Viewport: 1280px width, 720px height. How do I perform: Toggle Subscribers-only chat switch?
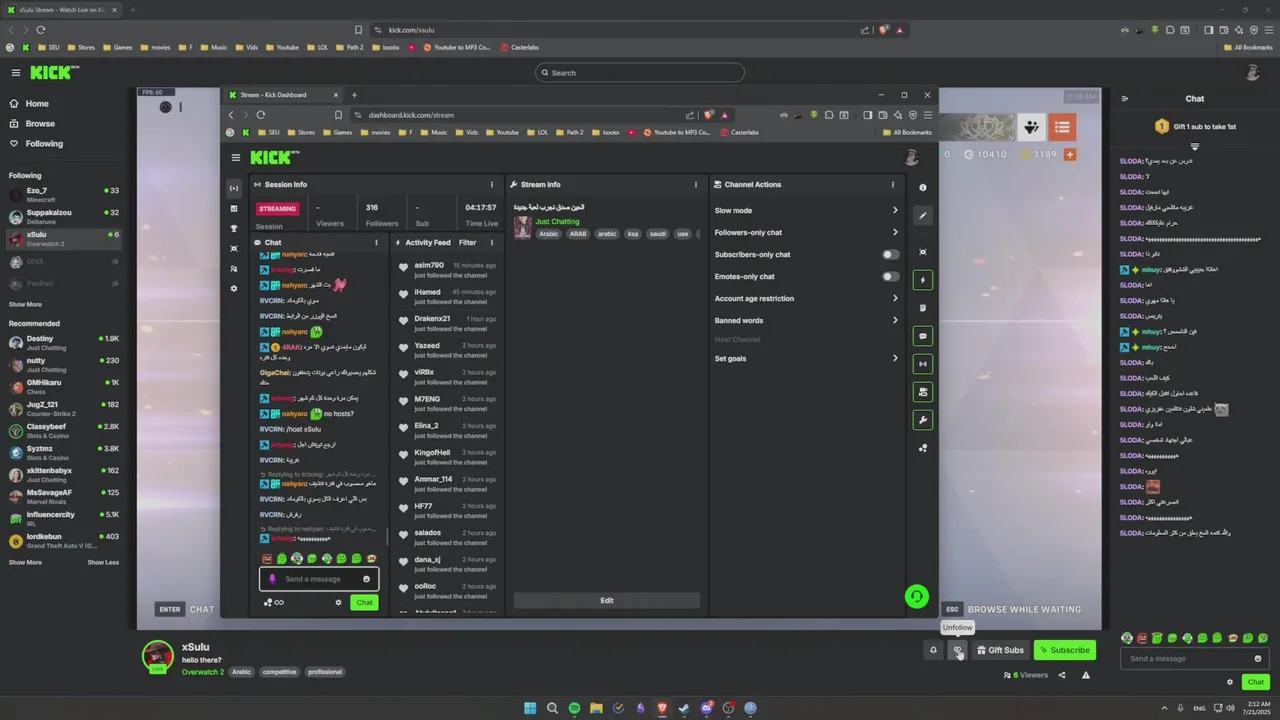click(x=890, y=254)
